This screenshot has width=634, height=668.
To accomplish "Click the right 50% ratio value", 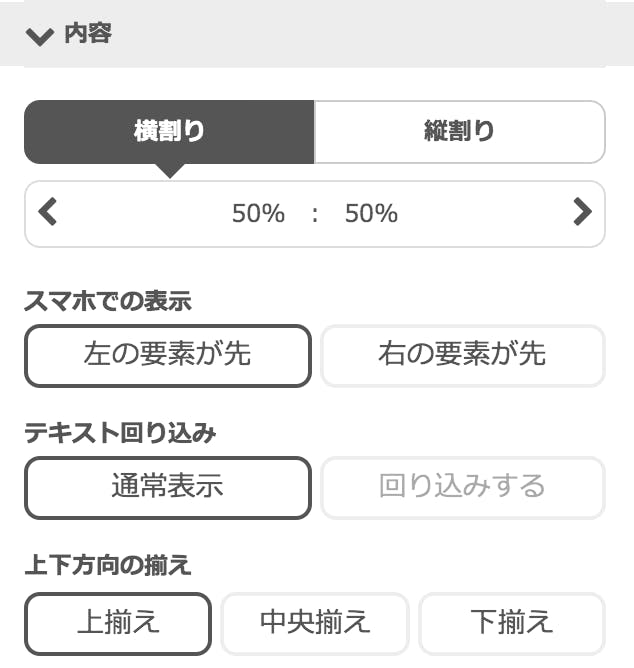I will tap(371, 213).
